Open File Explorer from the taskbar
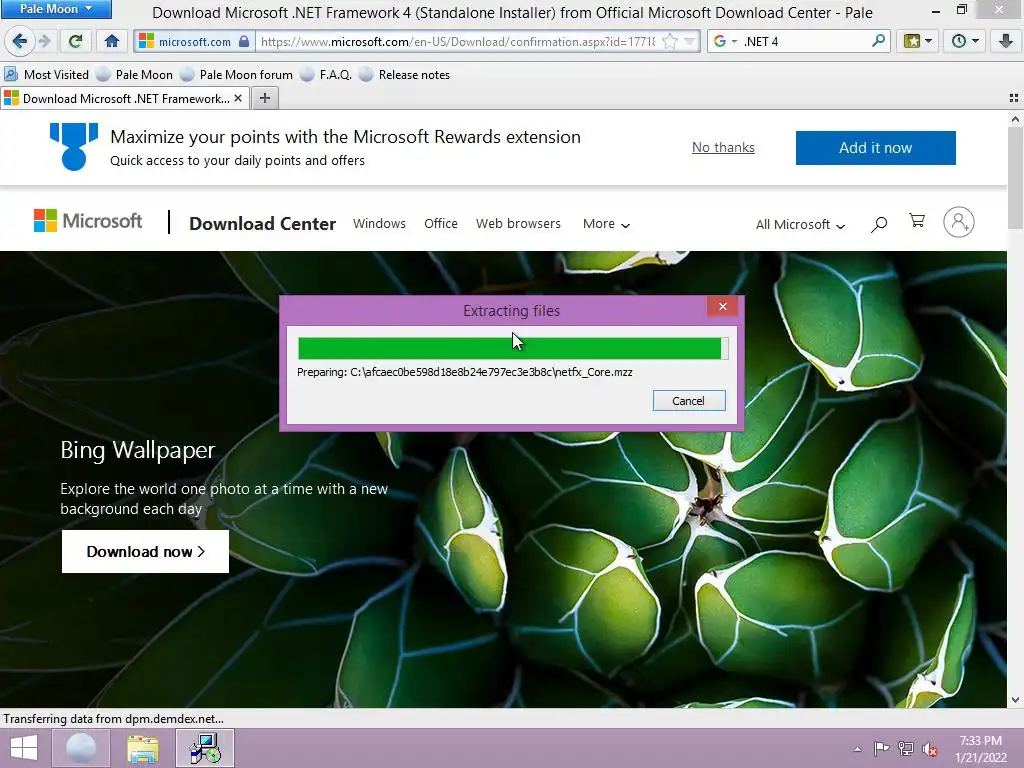 tap(142, 748)
